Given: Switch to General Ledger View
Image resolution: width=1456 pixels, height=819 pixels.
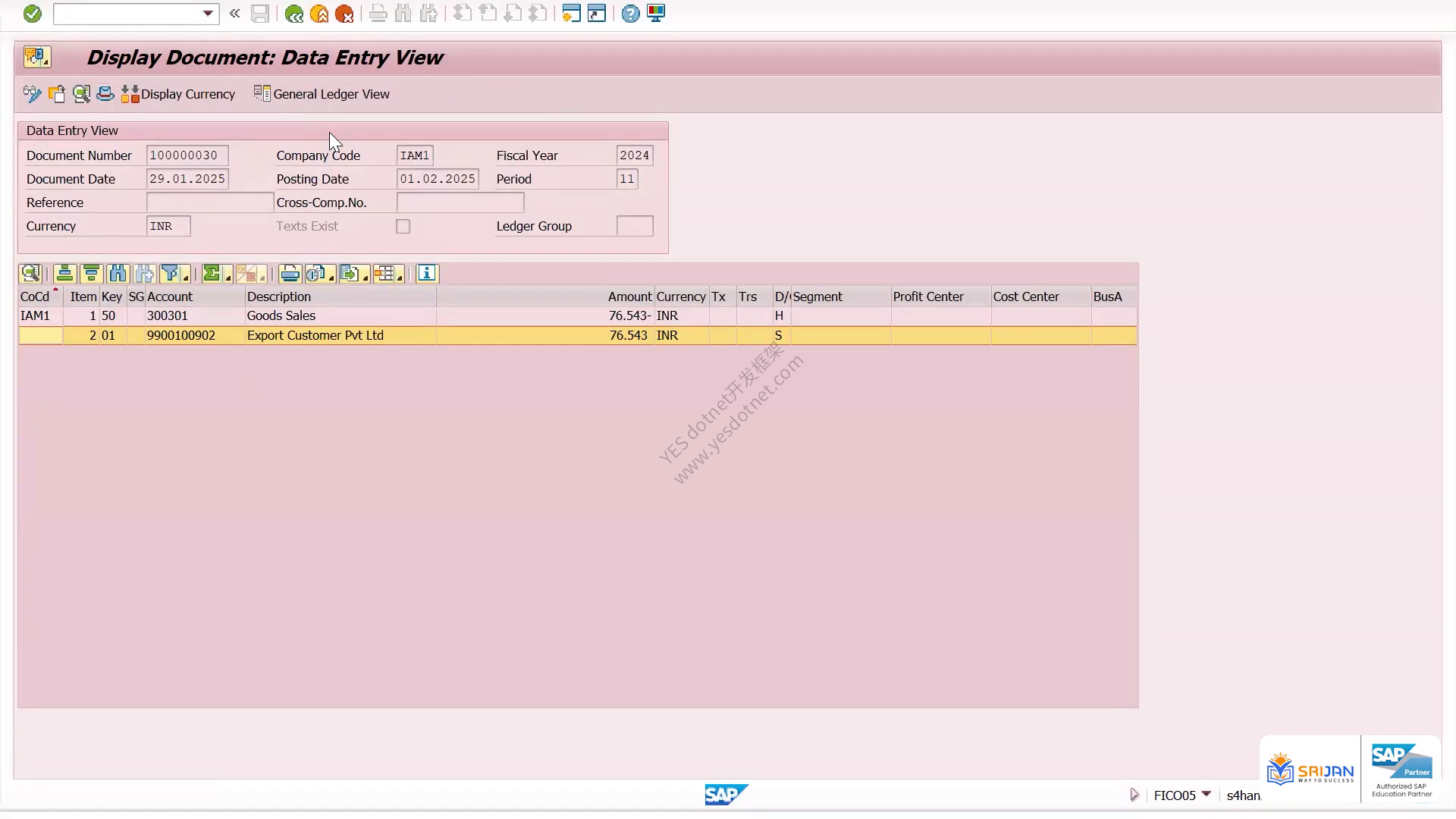Looking at the screenshot, I should [x=322, y=94].
